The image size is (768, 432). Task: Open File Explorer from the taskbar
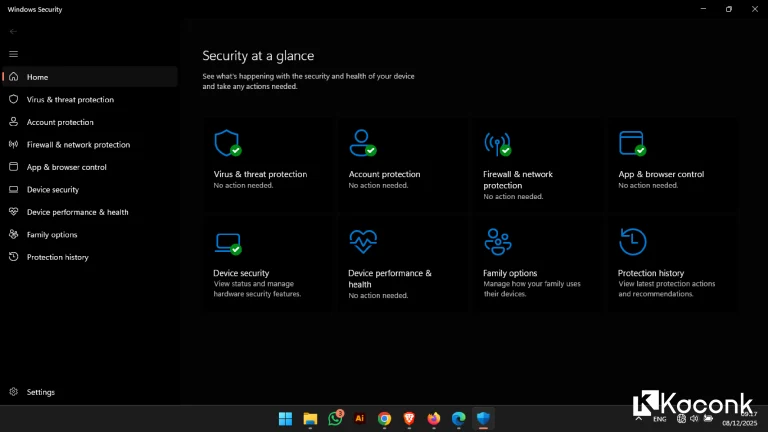coord(310,419)
